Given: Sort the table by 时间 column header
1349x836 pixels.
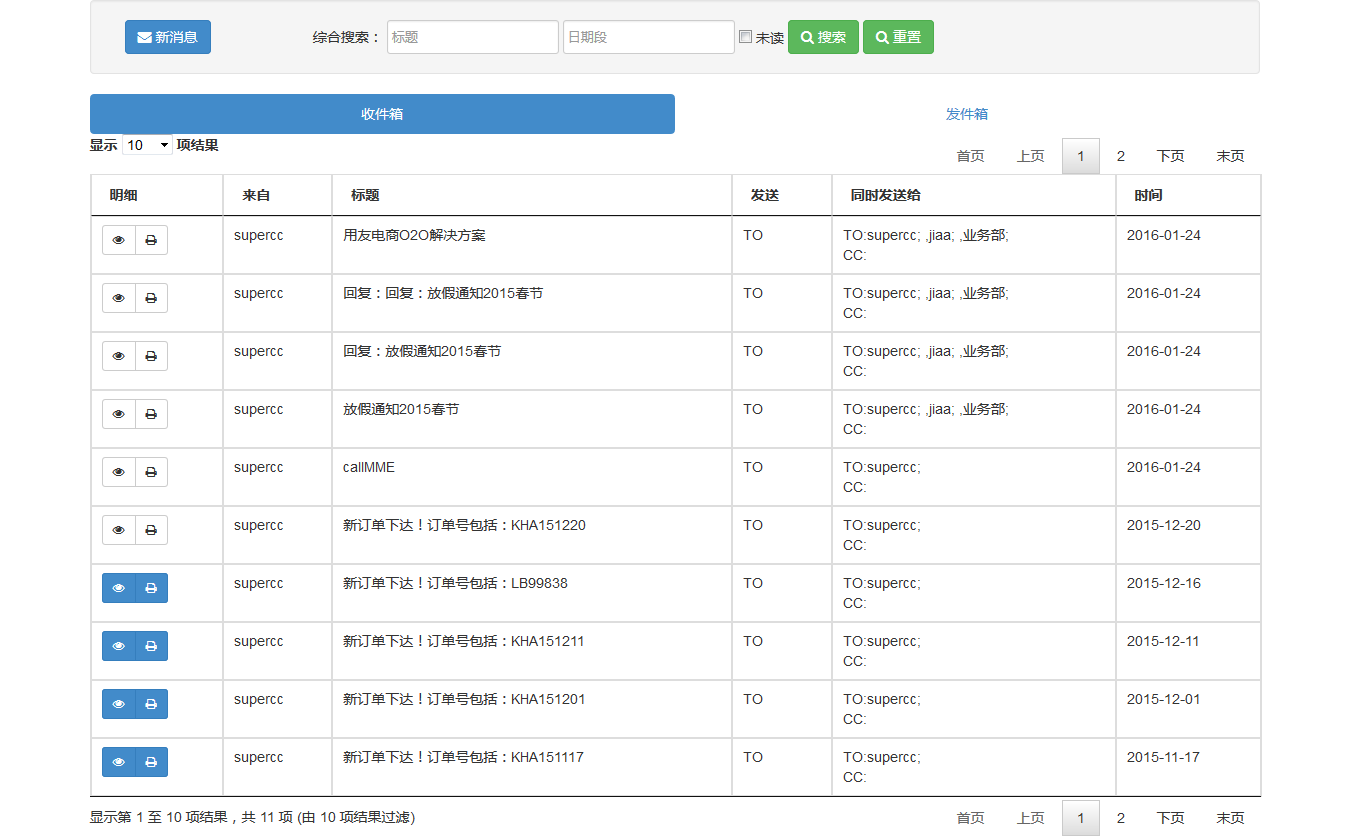Looking at the screenshot, I should pyautogui.click(x=1148, y=195).
